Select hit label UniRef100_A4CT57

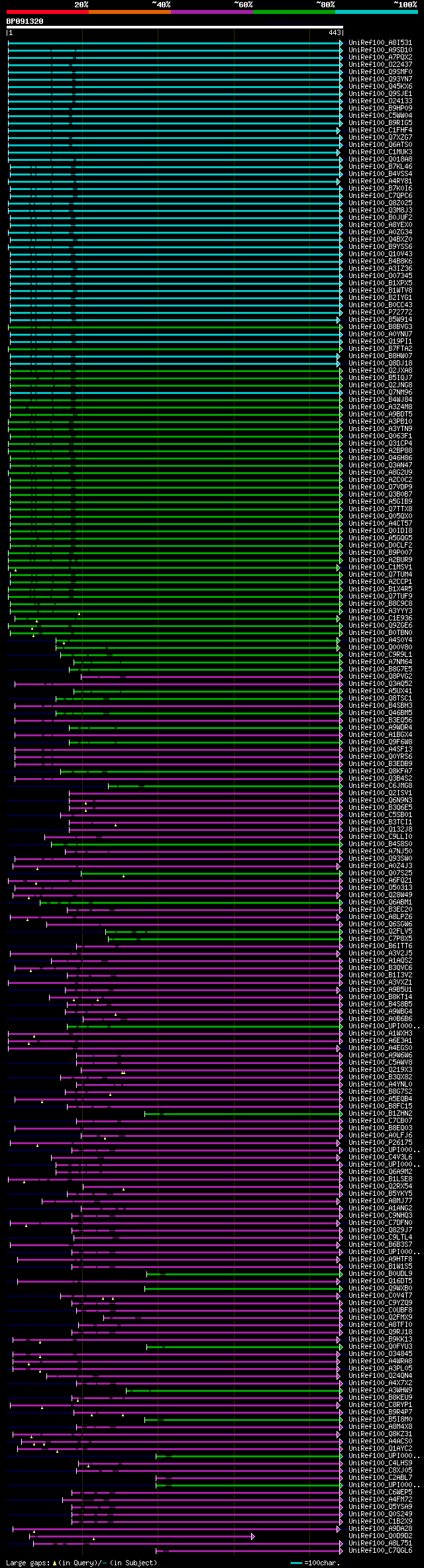[x=380, y=524]
